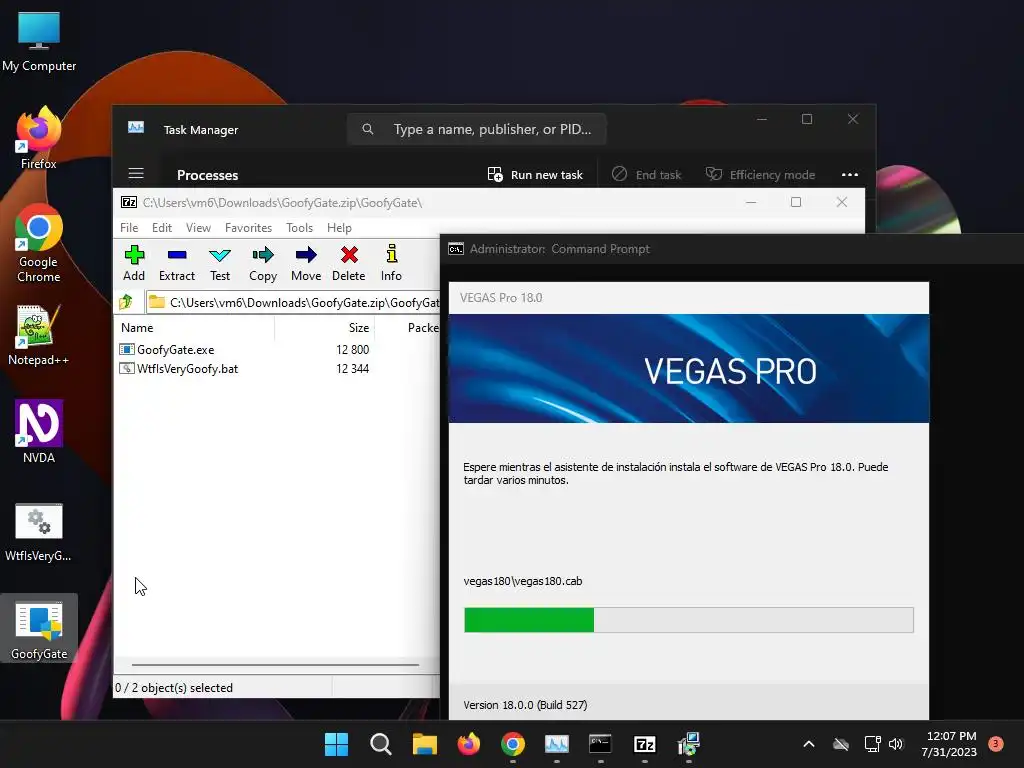1024x768 pixels.
Task: Open the Edit menu in 7-Zip
Action: 162,228
